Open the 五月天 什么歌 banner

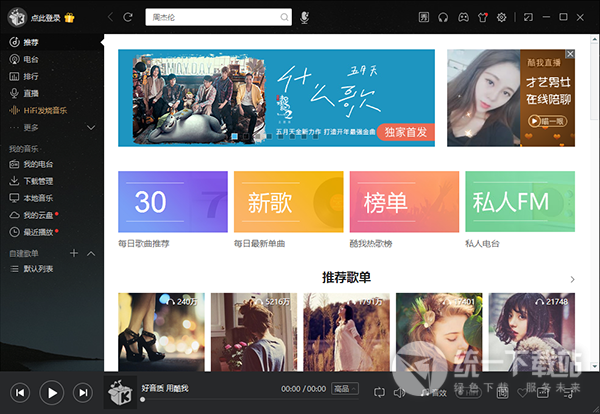[276, 98]
